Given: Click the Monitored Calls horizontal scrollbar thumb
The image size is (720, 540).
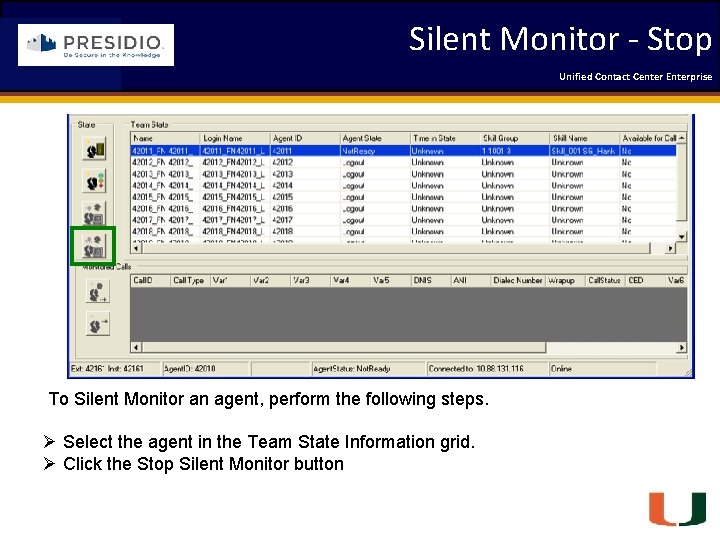Looking at the screenshot, I should pos(343,348).
